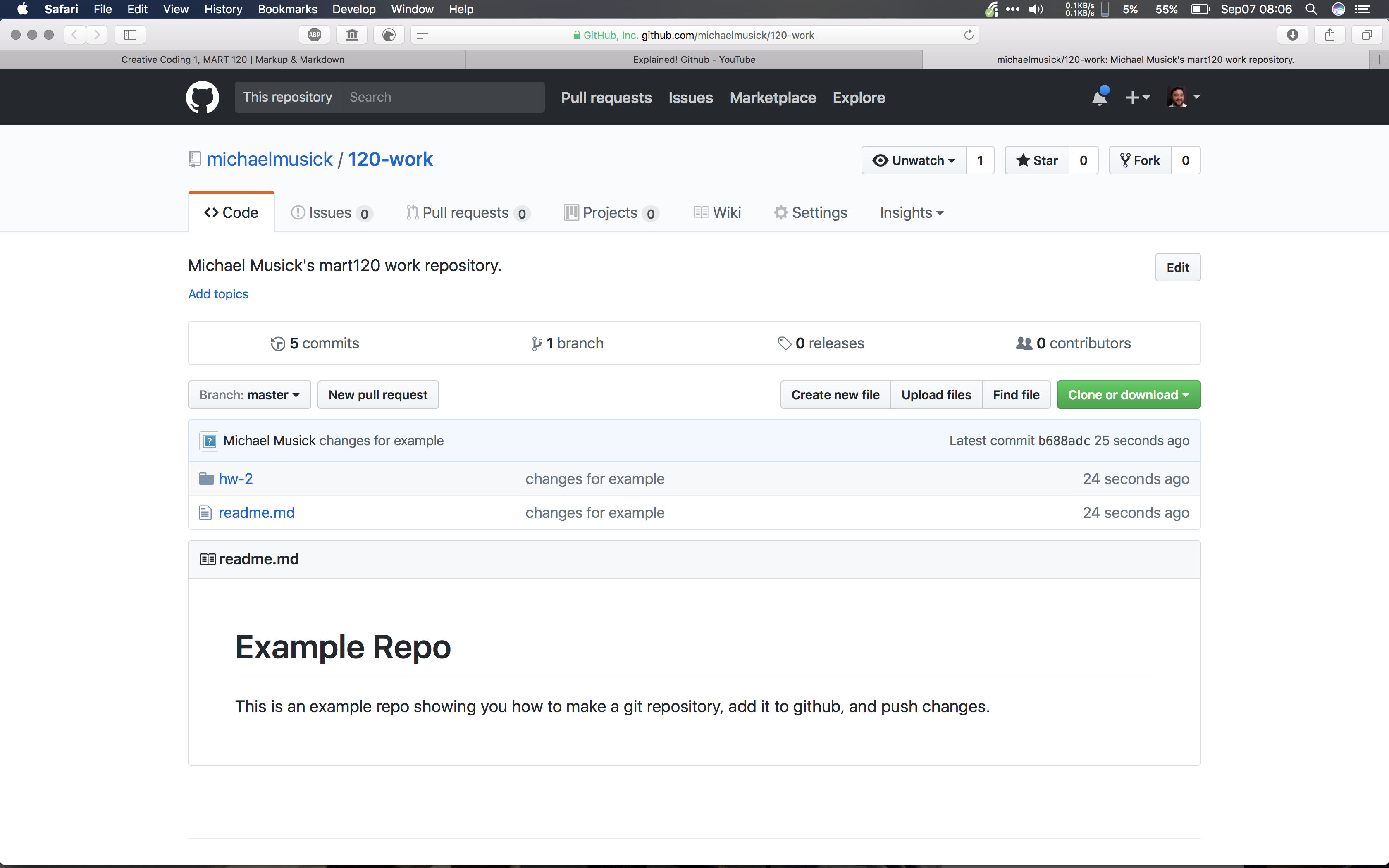This screenshot has height=868, width=1389.
Task: Toggle Unwatch repository dropdown
Action: coord(914,161)
